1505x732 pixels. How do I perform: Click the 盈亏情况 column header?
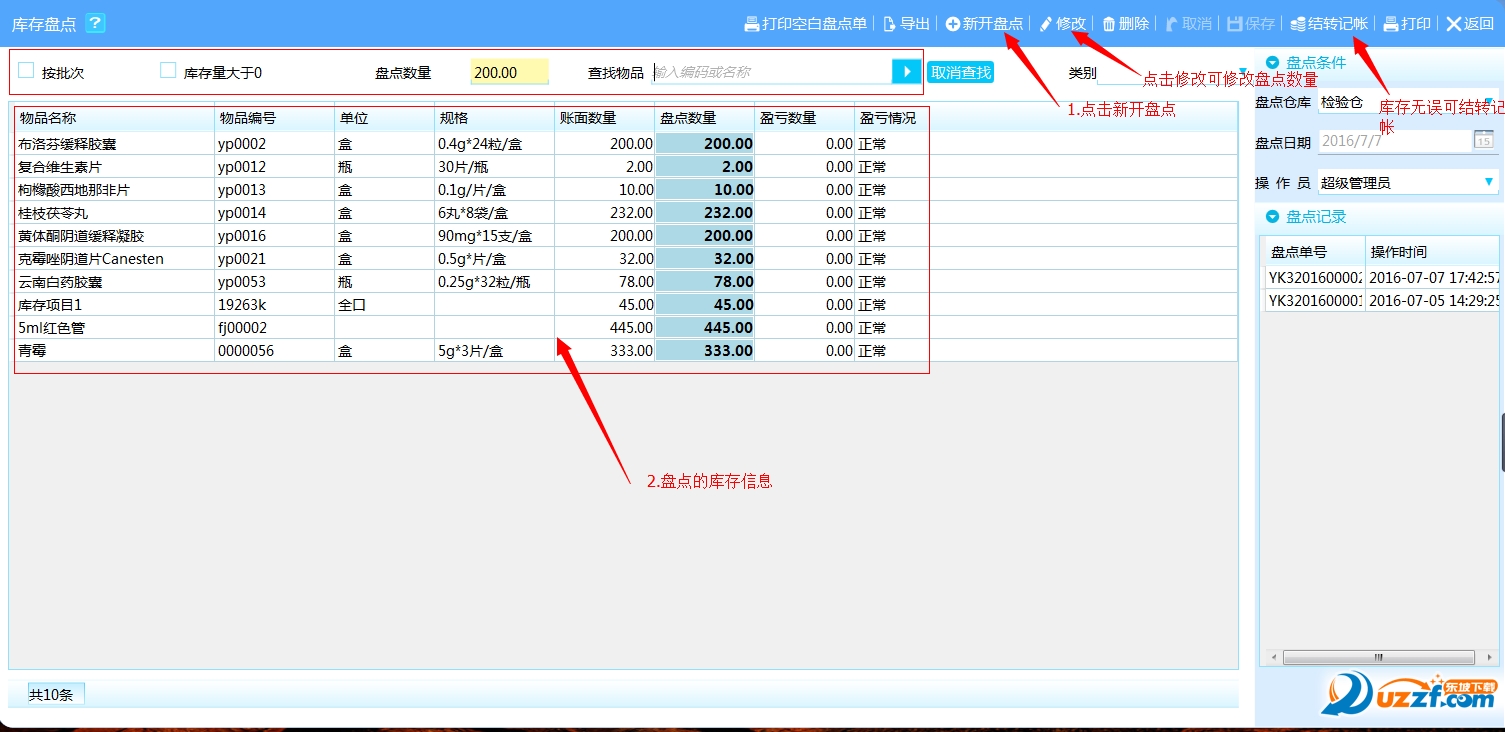coord(892,118)
